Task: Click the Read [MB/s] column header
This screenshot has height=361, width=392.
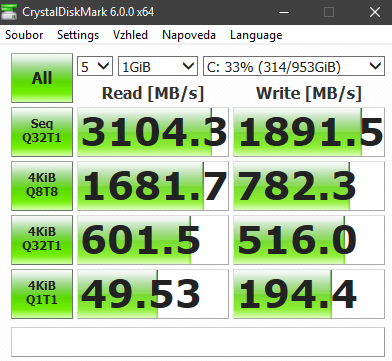Action: (x=153, y=94)
